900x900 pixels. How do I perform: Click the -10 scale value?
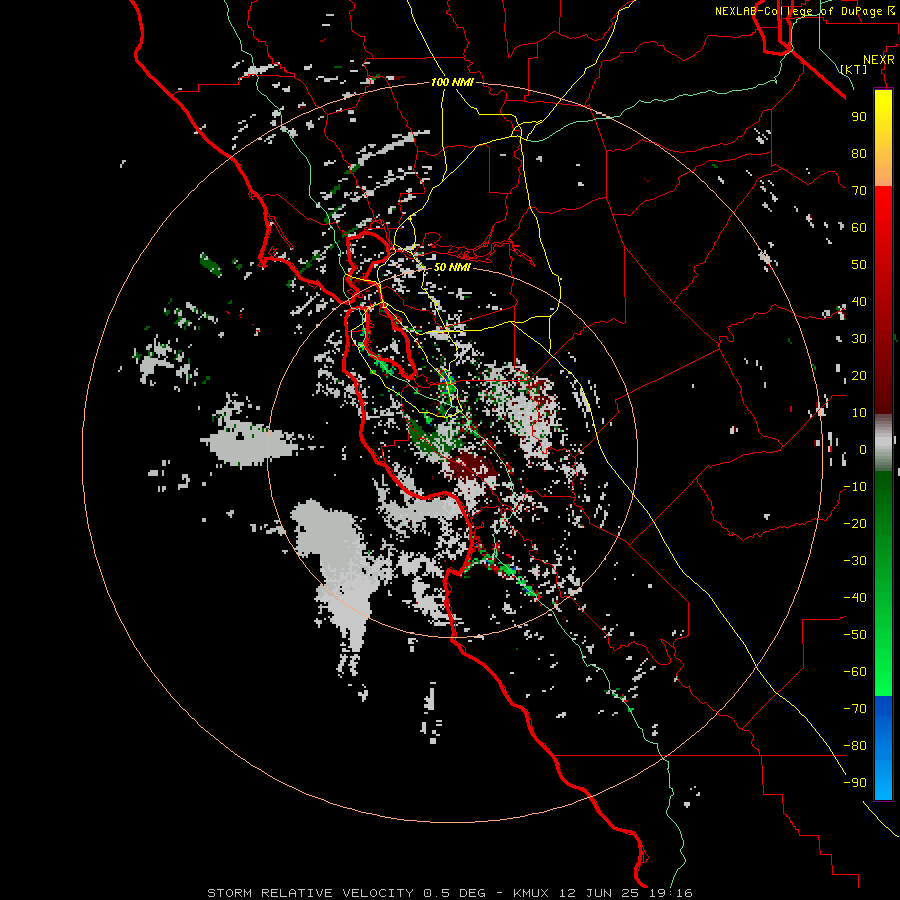[x=855, y=487]
